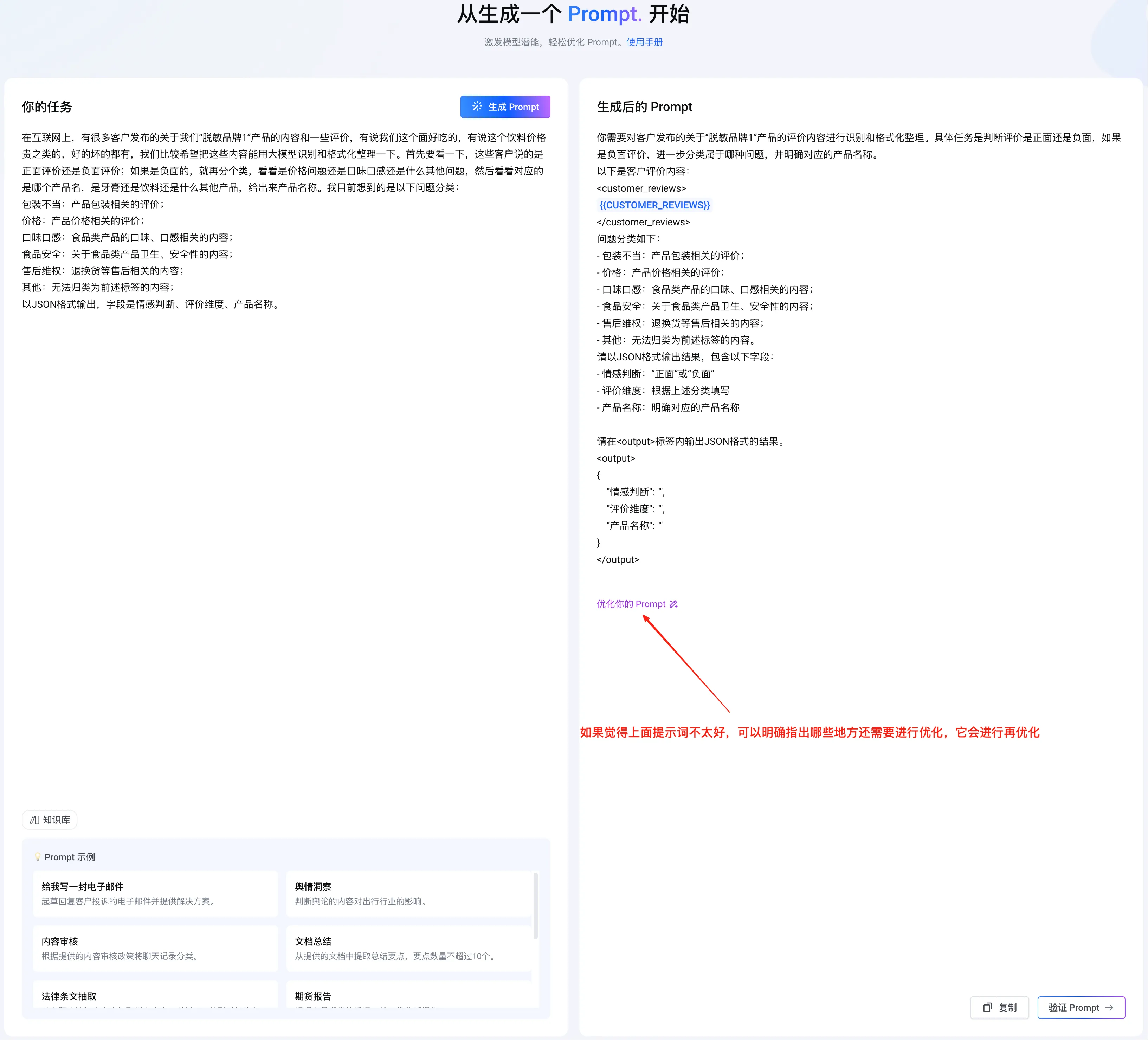Click the copy icon in 复制 button
1148x1040 pixels.
click(x=987, y=1008)
